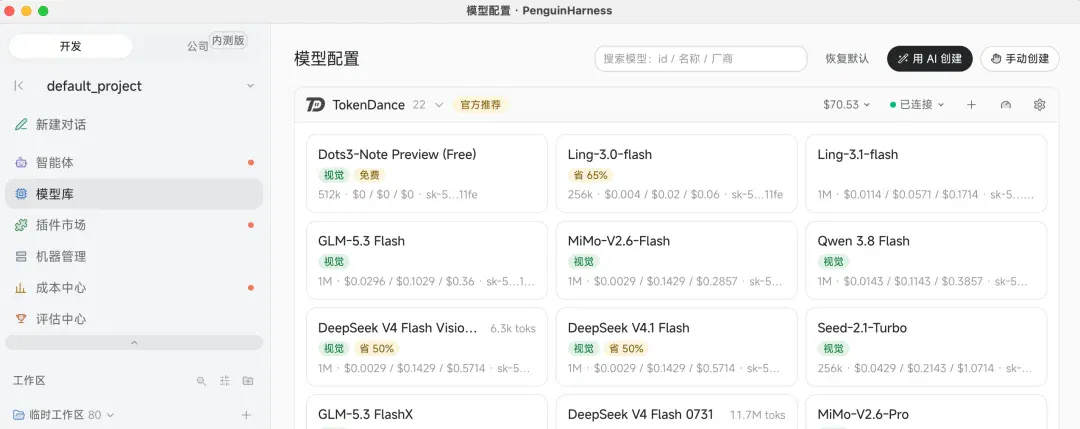
Task: Click the chart icon beside 成本中心
Action: tap(21, 288)
